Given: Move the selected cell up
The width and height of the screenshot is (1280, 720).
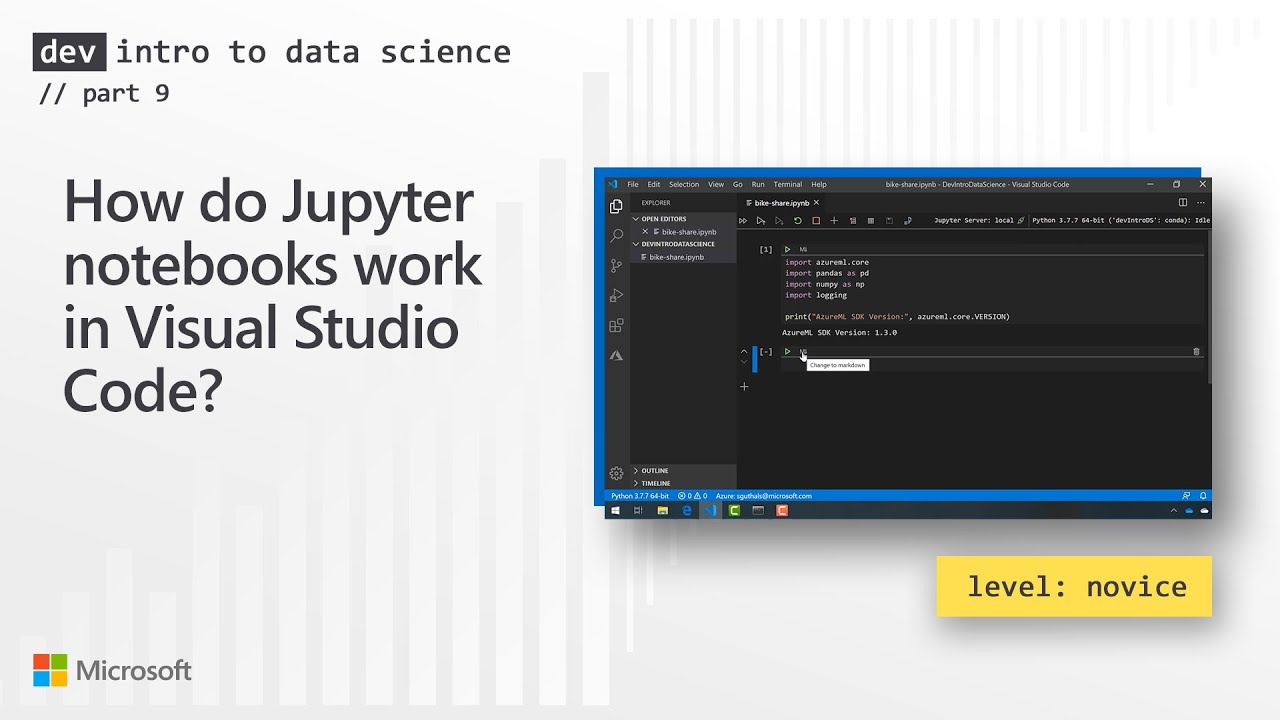Looking at the screenshot, I should pos(744,351).
